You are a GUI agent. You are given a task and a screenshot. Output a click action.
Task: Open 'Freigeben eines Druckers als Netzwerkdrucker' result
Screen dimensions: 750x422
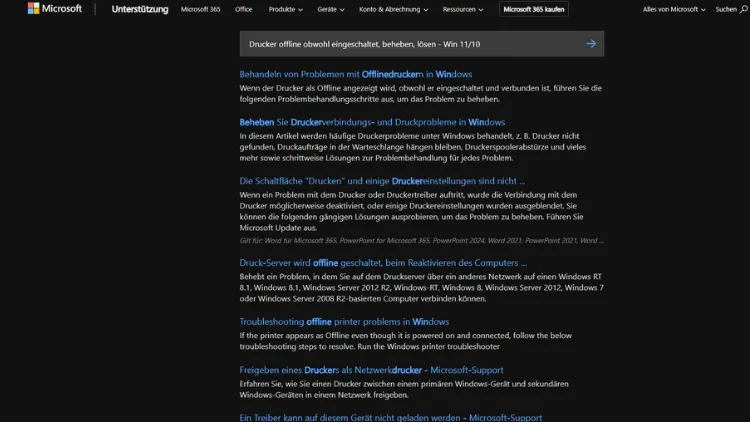pyautogui.click(x=371, y=370)
